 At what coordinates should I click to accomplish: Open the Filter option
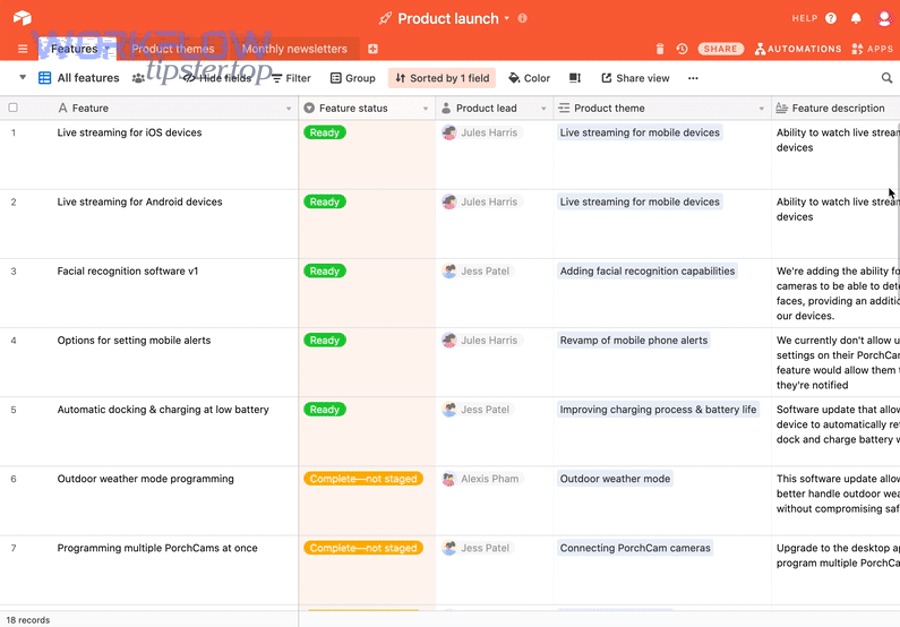tap(292, 78)
